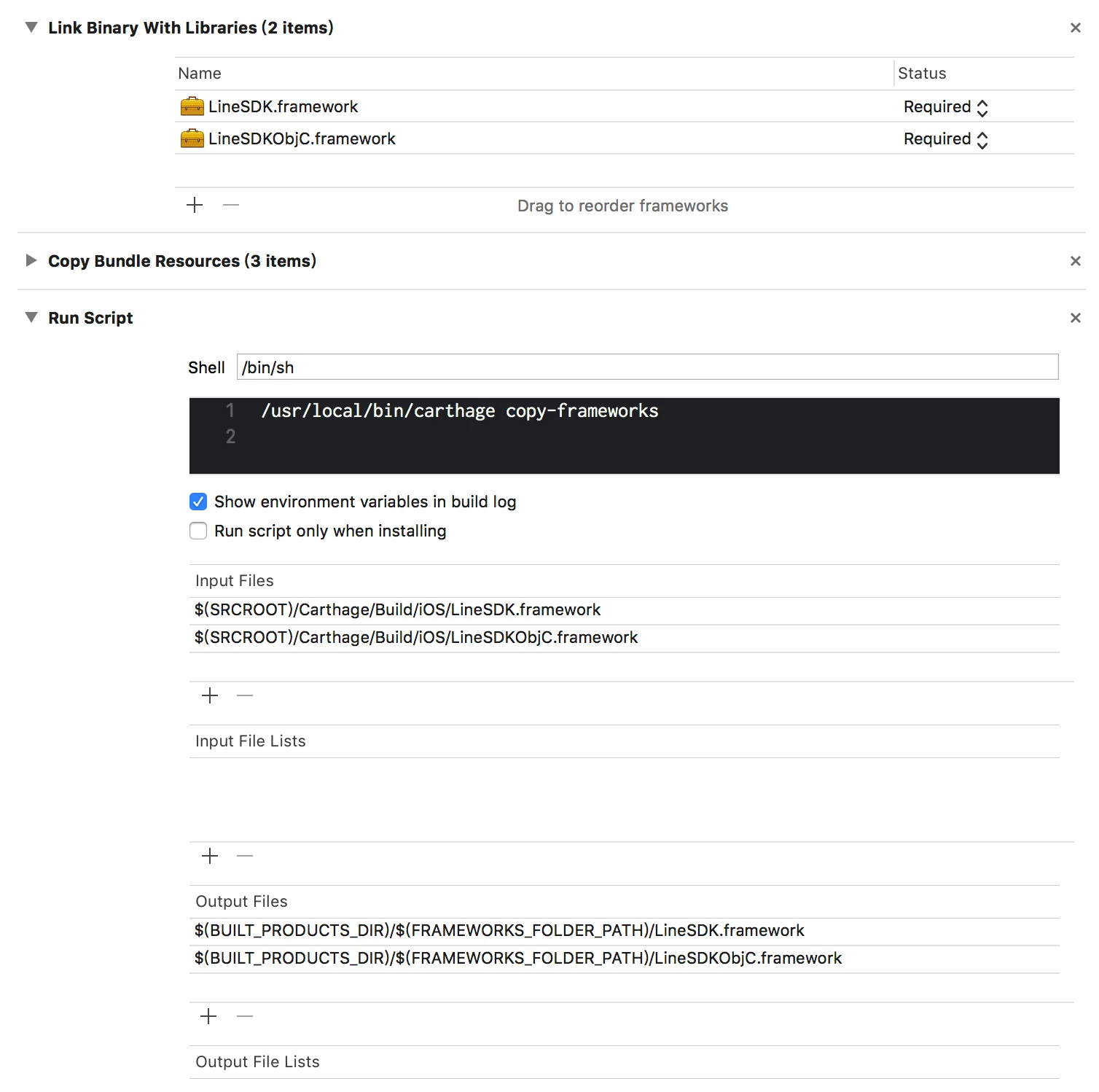Add an entry under Output Files
Viewport: 1099px width, 1092px height.
click(209, 1016)
